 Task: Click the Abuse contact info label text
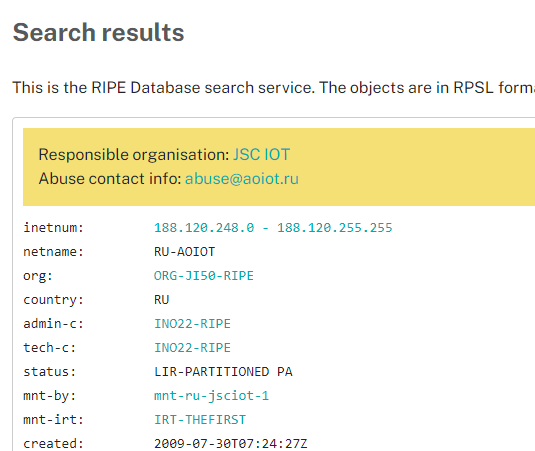click(x=110, y=178)
